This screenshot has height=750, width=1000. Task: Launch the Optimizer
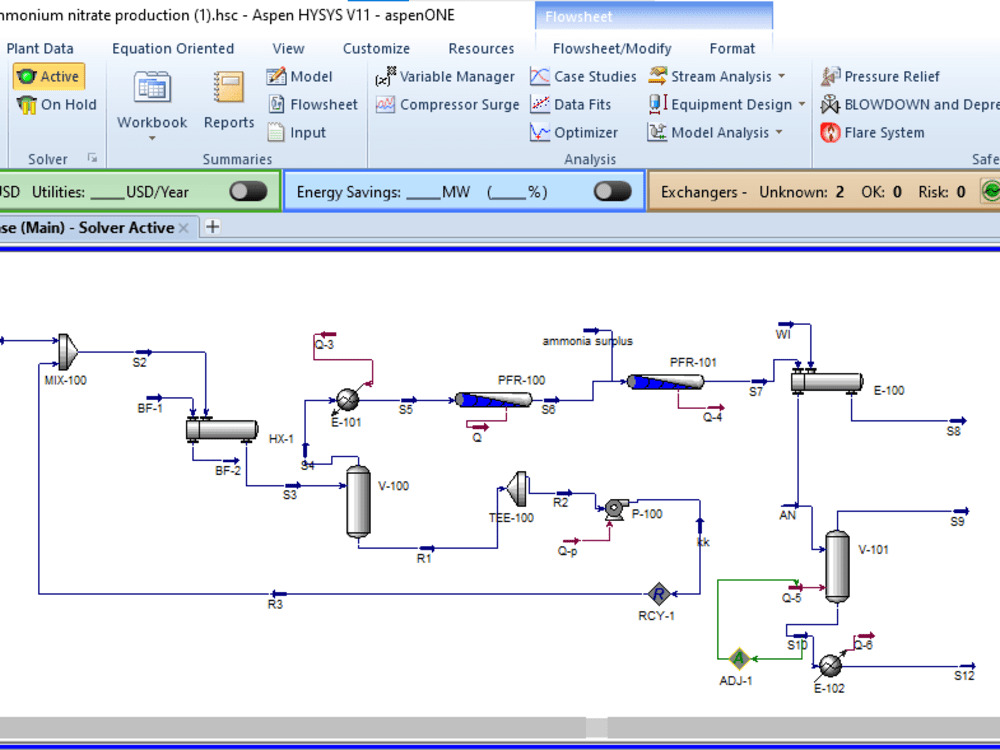[574, 133]
